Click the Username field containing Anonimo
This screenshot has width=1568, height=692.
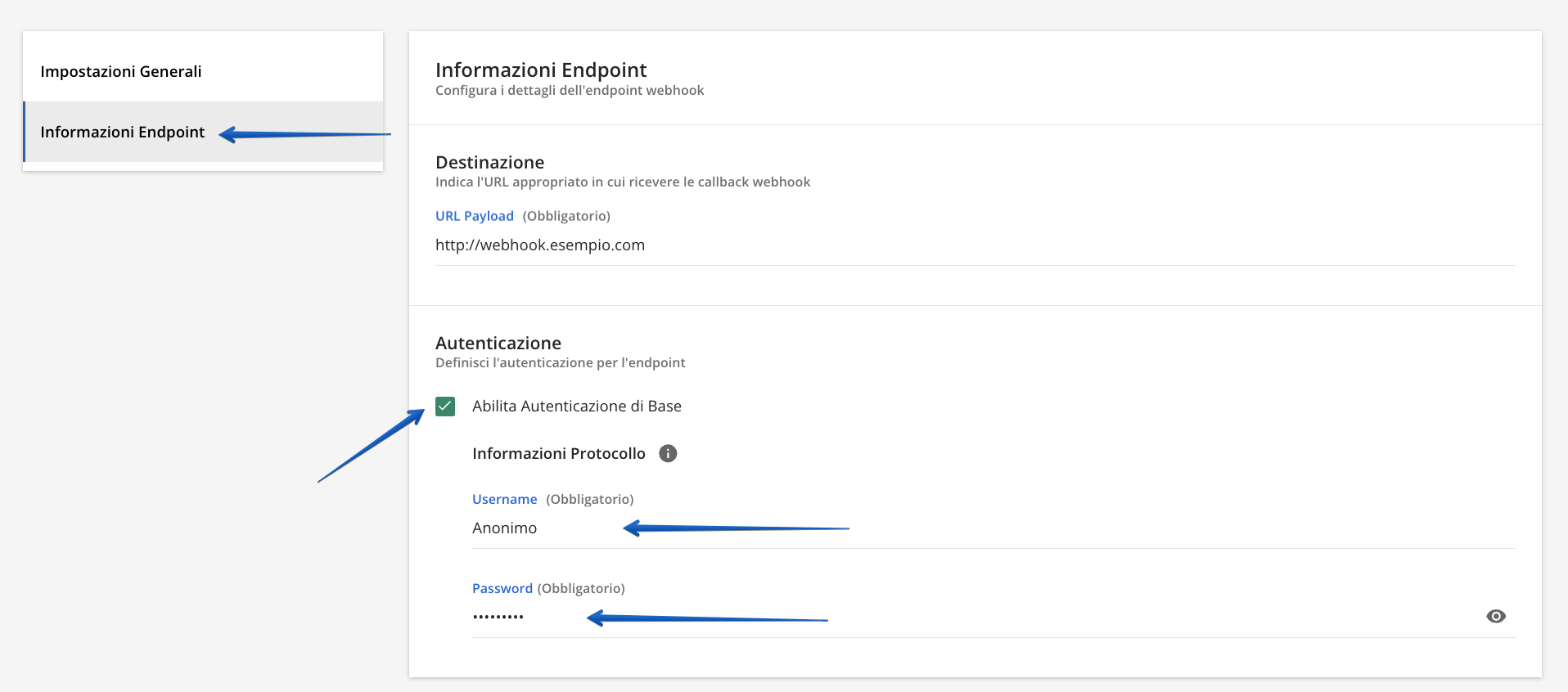(x=994, y=528)
